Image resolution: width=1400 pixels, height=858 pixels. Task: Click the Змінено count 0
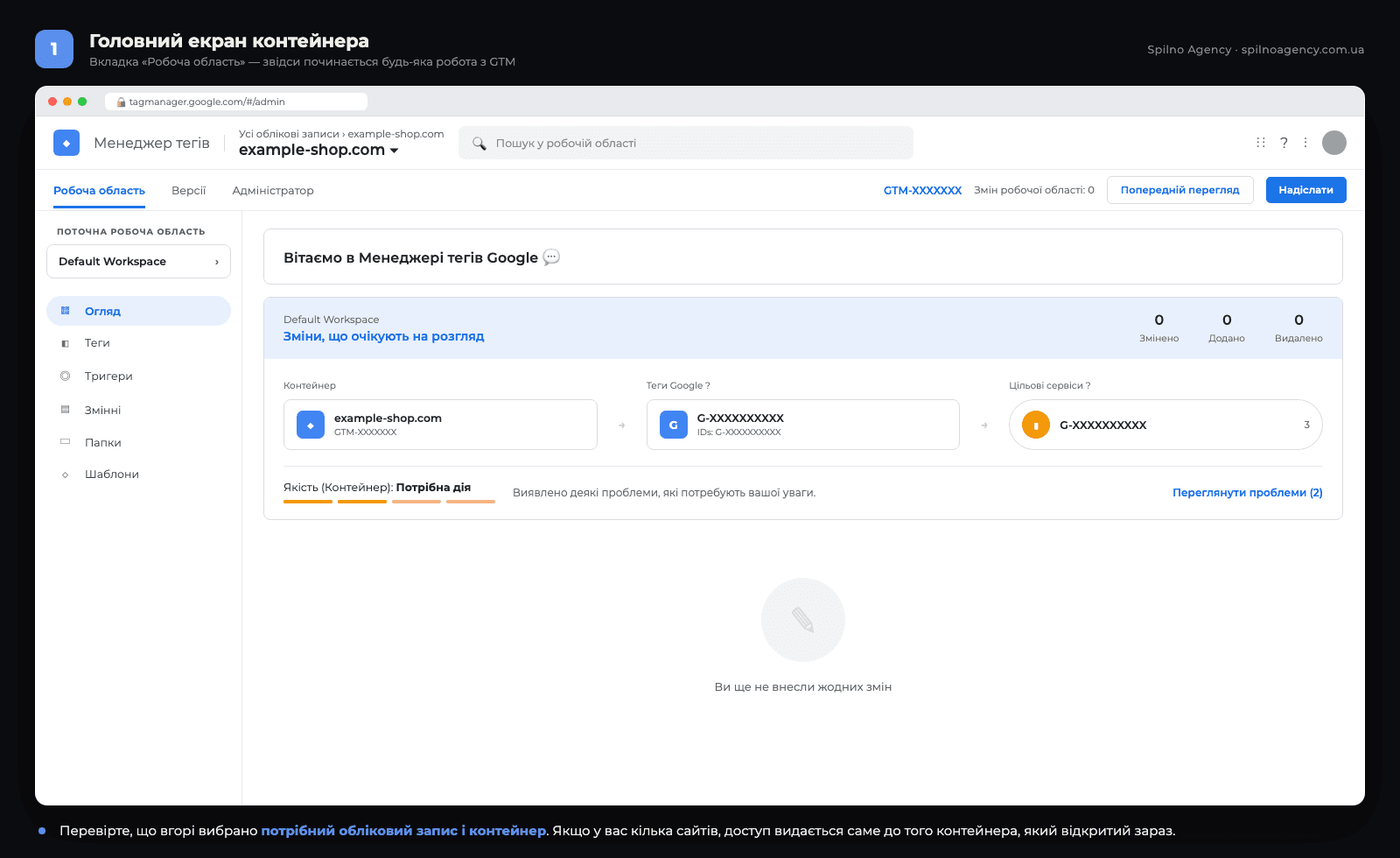[1159, 320]
